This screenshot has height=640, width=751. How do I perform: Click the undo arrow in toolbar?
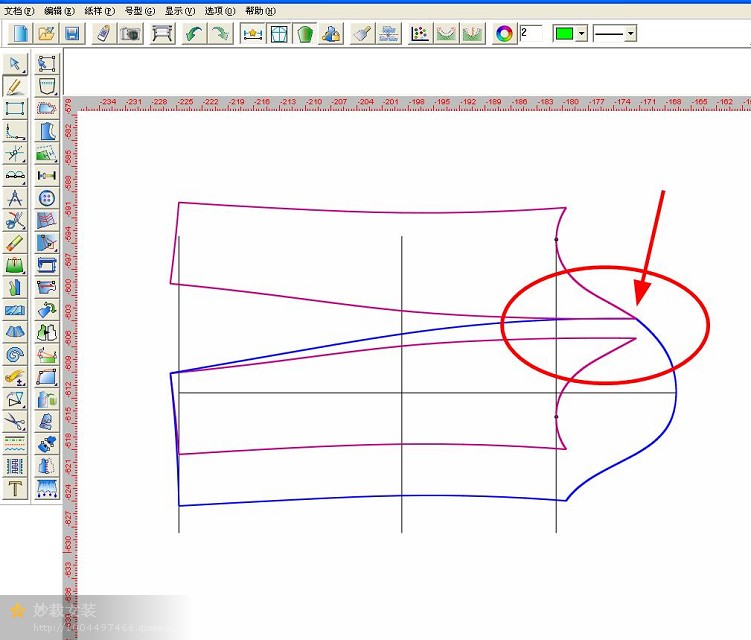click(x=194, y=33)
